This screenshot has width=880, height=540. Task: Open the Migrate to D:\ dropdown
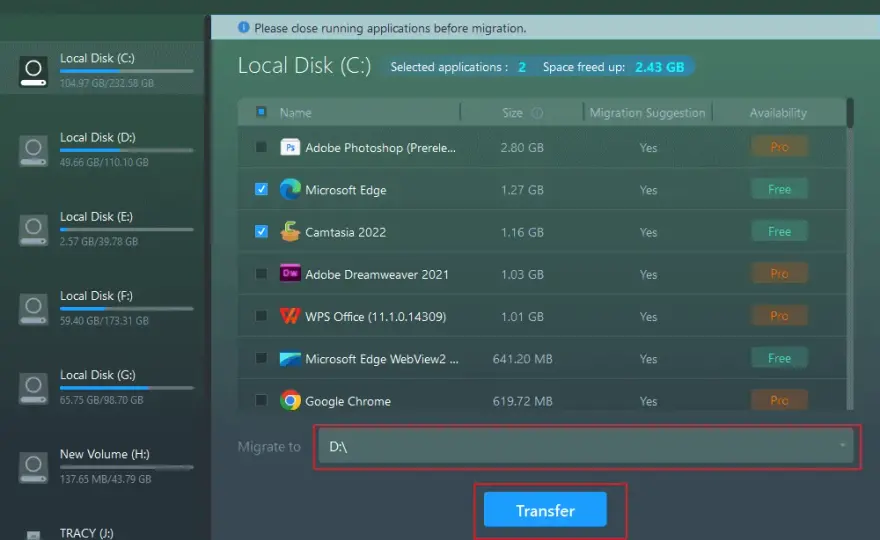pos(585,446)
